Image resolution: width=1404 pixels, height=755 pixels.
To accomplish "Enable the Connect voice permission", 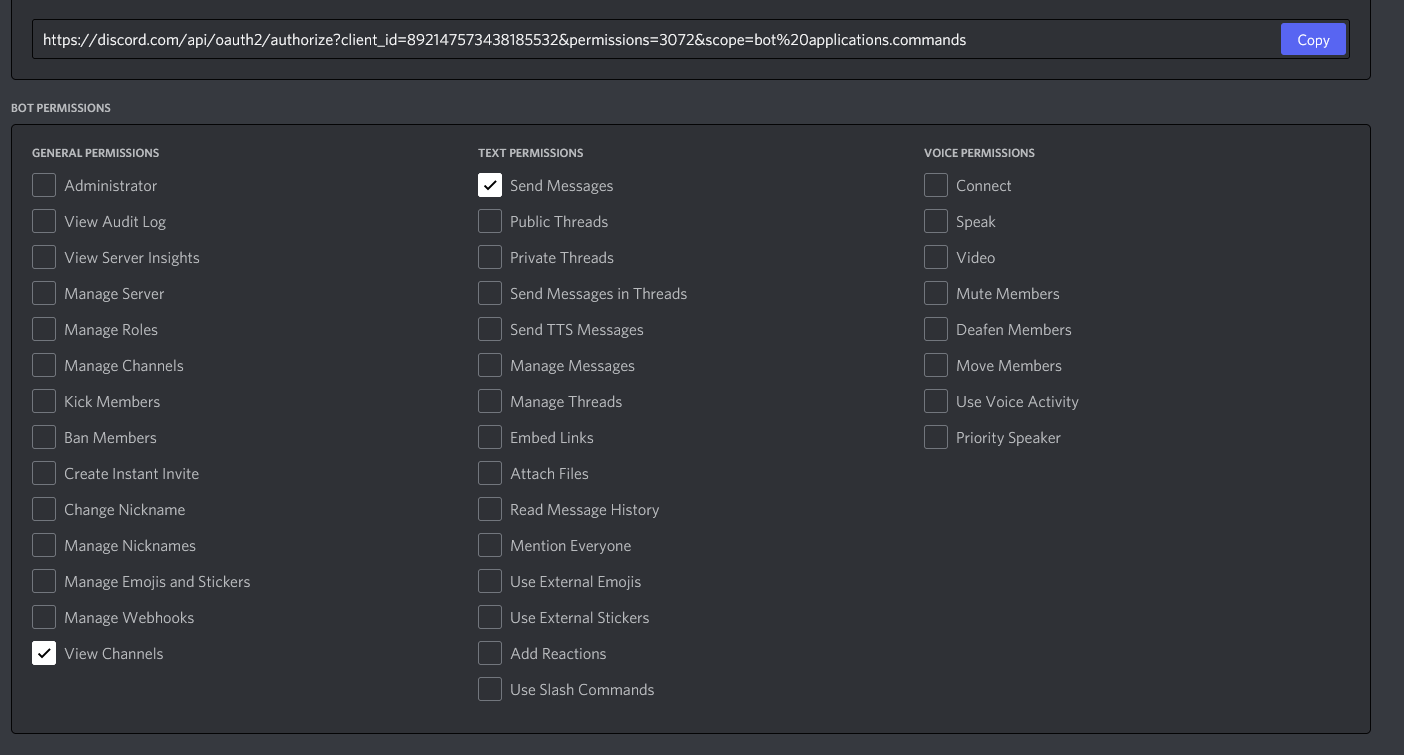I will (x=936, y=185).
